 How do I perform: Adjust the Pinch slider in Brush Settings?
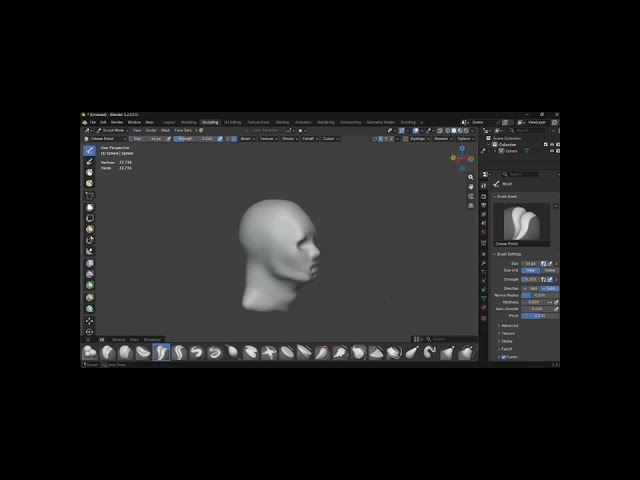(540, 316)
